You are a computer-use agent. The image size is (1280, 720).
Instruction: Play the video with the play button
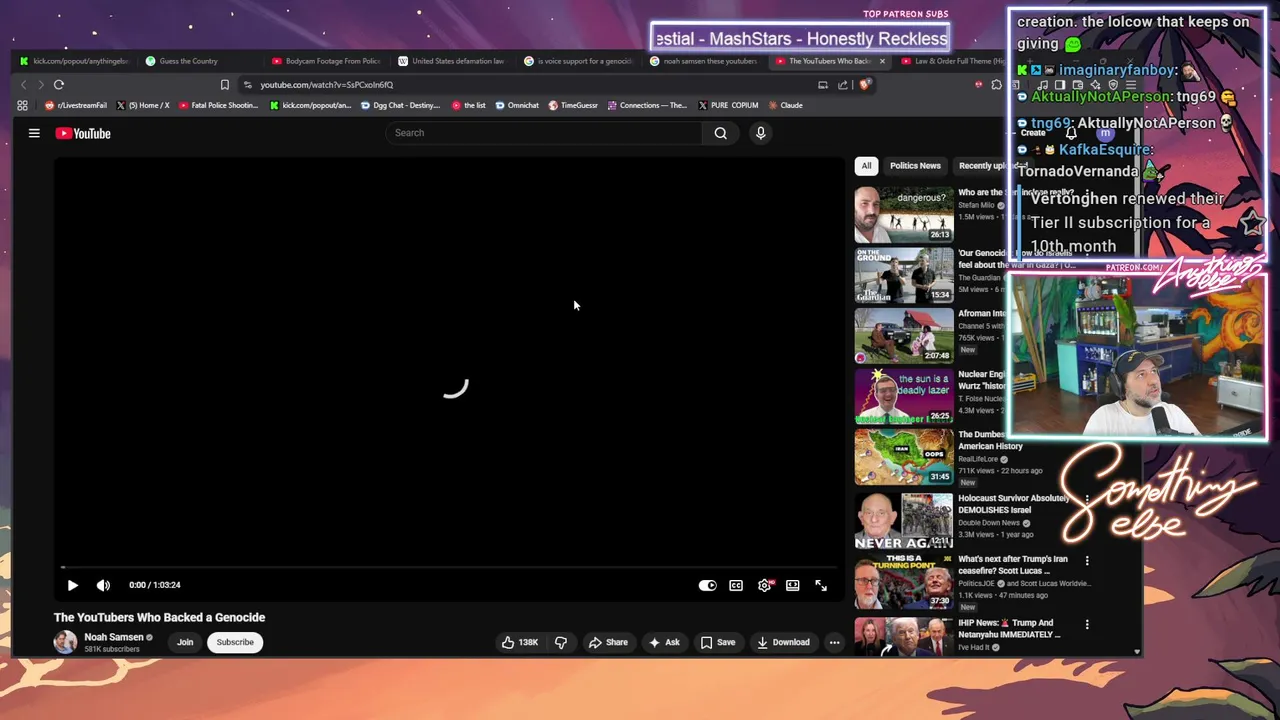tap(72, 585)
